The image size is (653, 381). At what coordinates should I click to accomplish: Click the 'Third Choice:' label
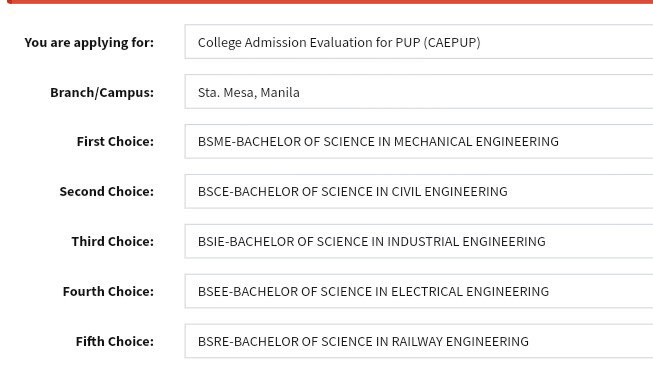113,242
